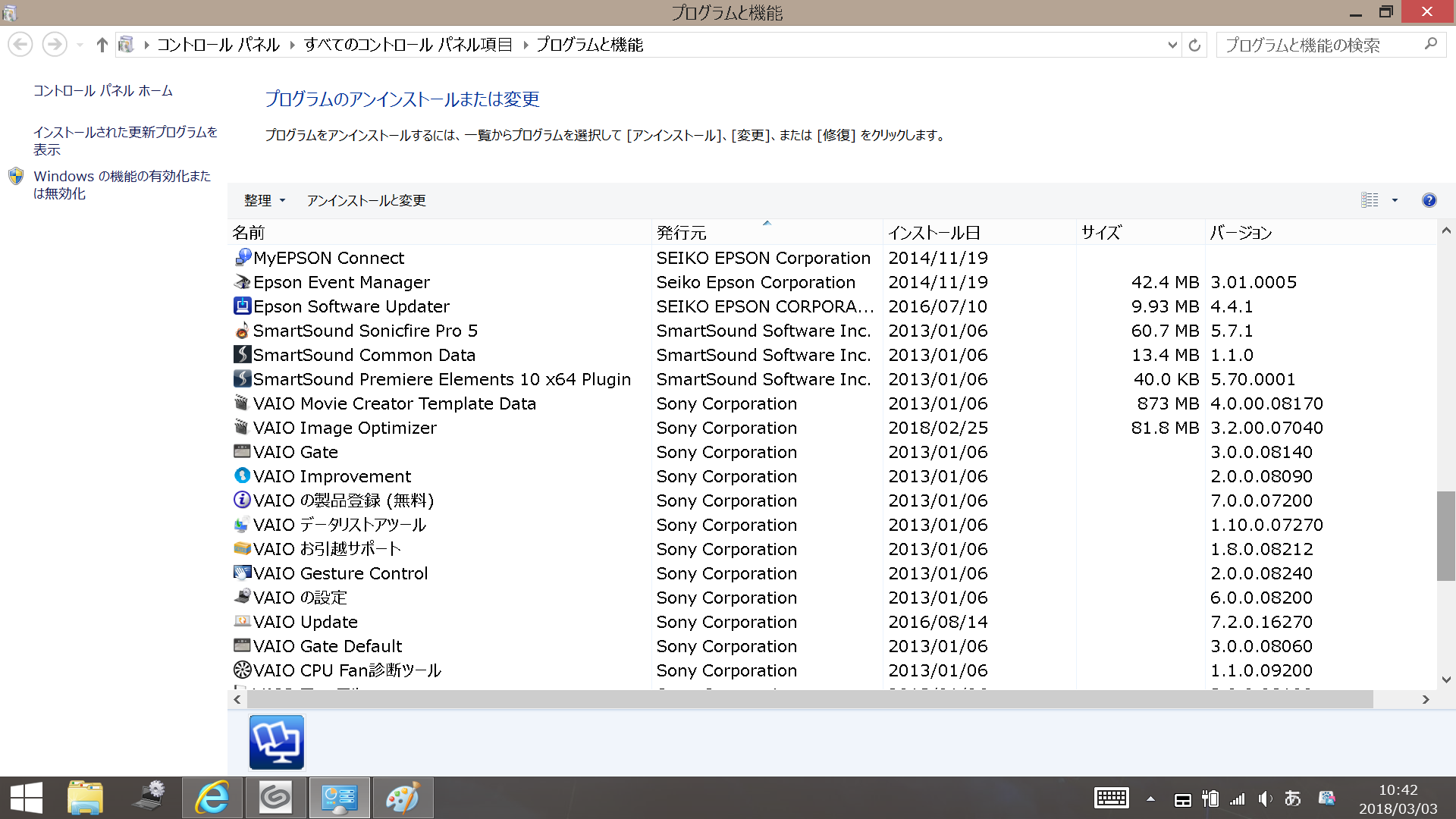The height and width of the screenshot is (819, 1456).
Task: Open コントロール パネル ホーム link
Action: point(103,91)
